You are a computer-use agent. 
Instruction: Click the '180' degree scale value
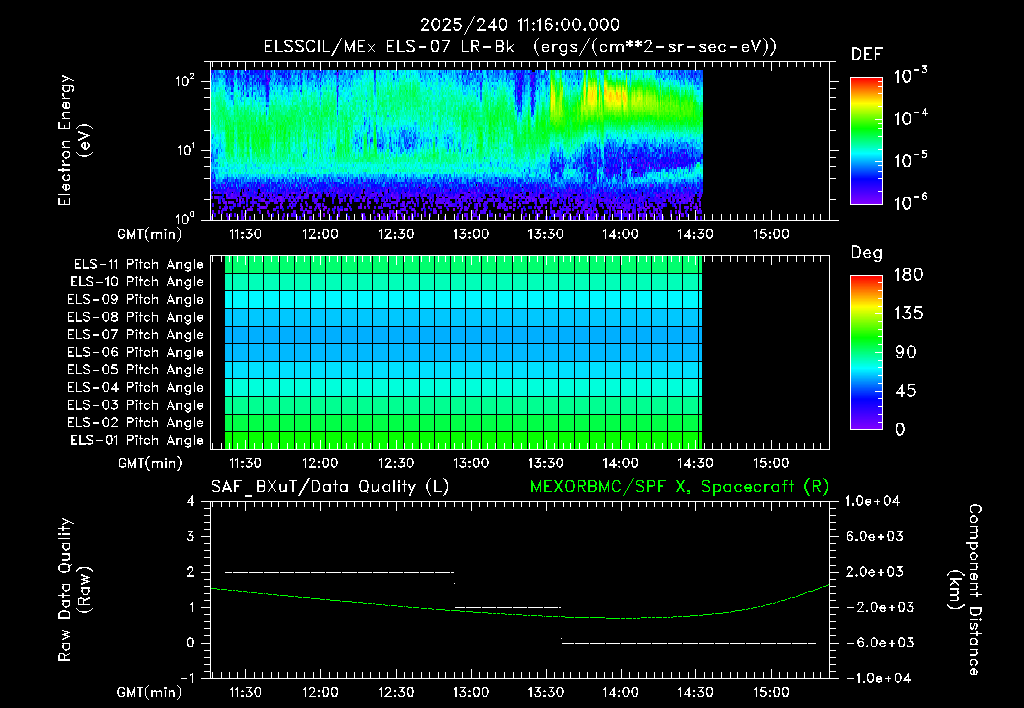click(908, 275)
